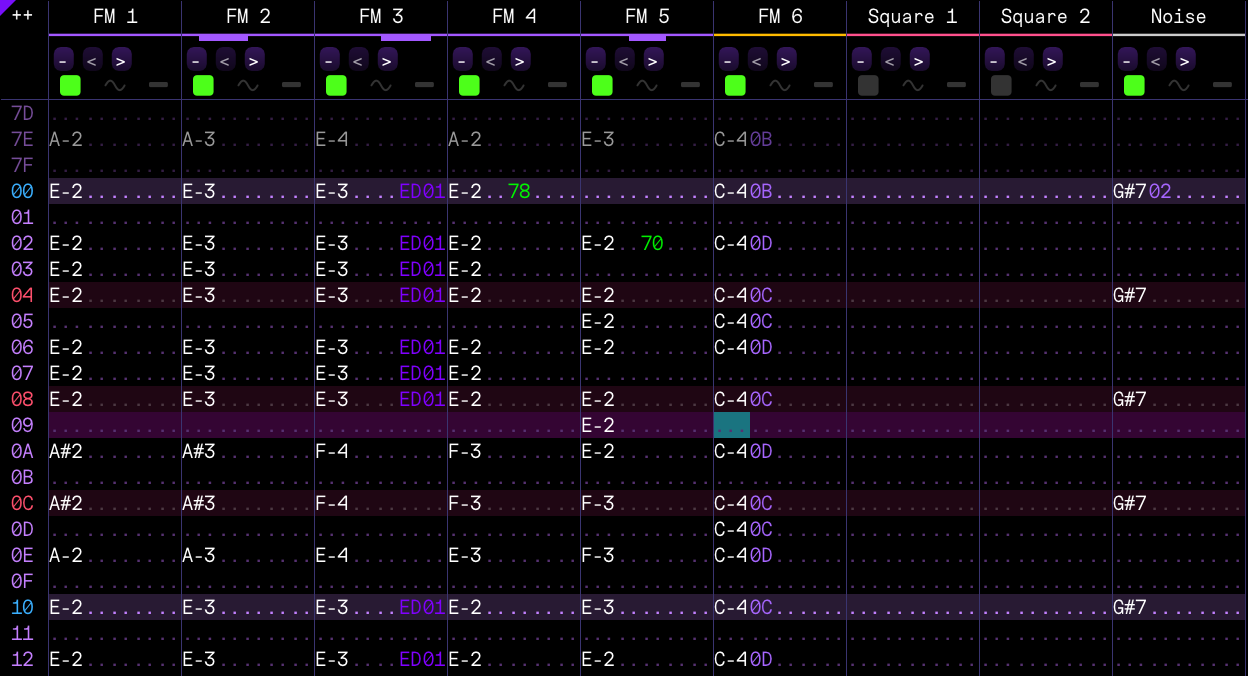Mute the FM 1 channel with green toggle

tap(70, 86)
